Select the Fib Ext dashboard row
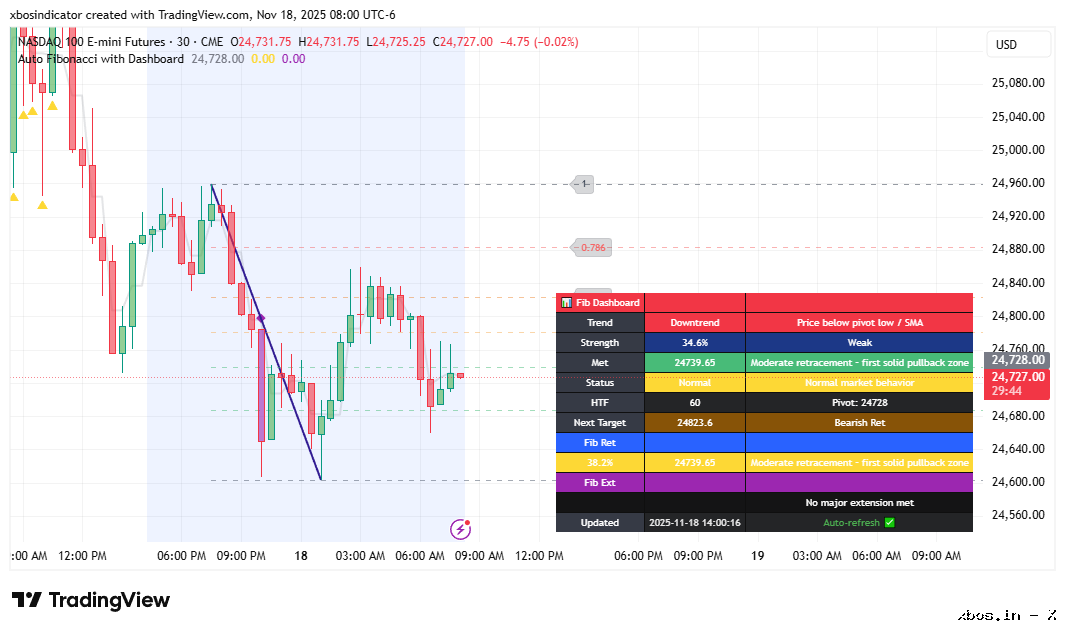Screen dimensions: 1065x630 point(600,482)
